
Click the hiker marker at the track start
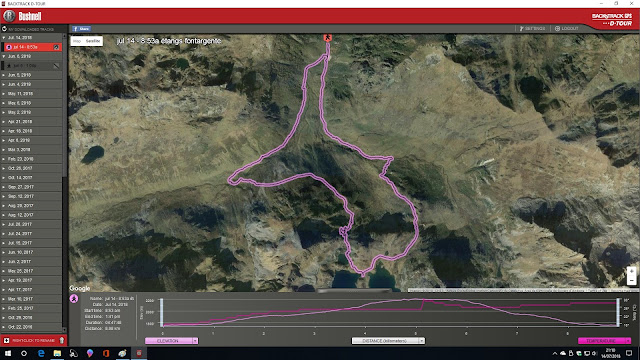click(x=327, y=38)
